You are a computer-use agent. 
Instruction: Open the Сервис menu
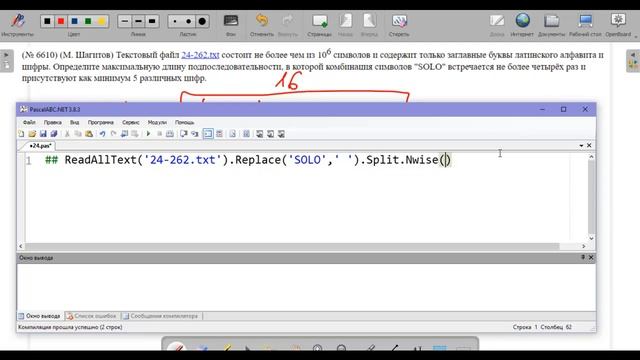click(x=131, y=122)
